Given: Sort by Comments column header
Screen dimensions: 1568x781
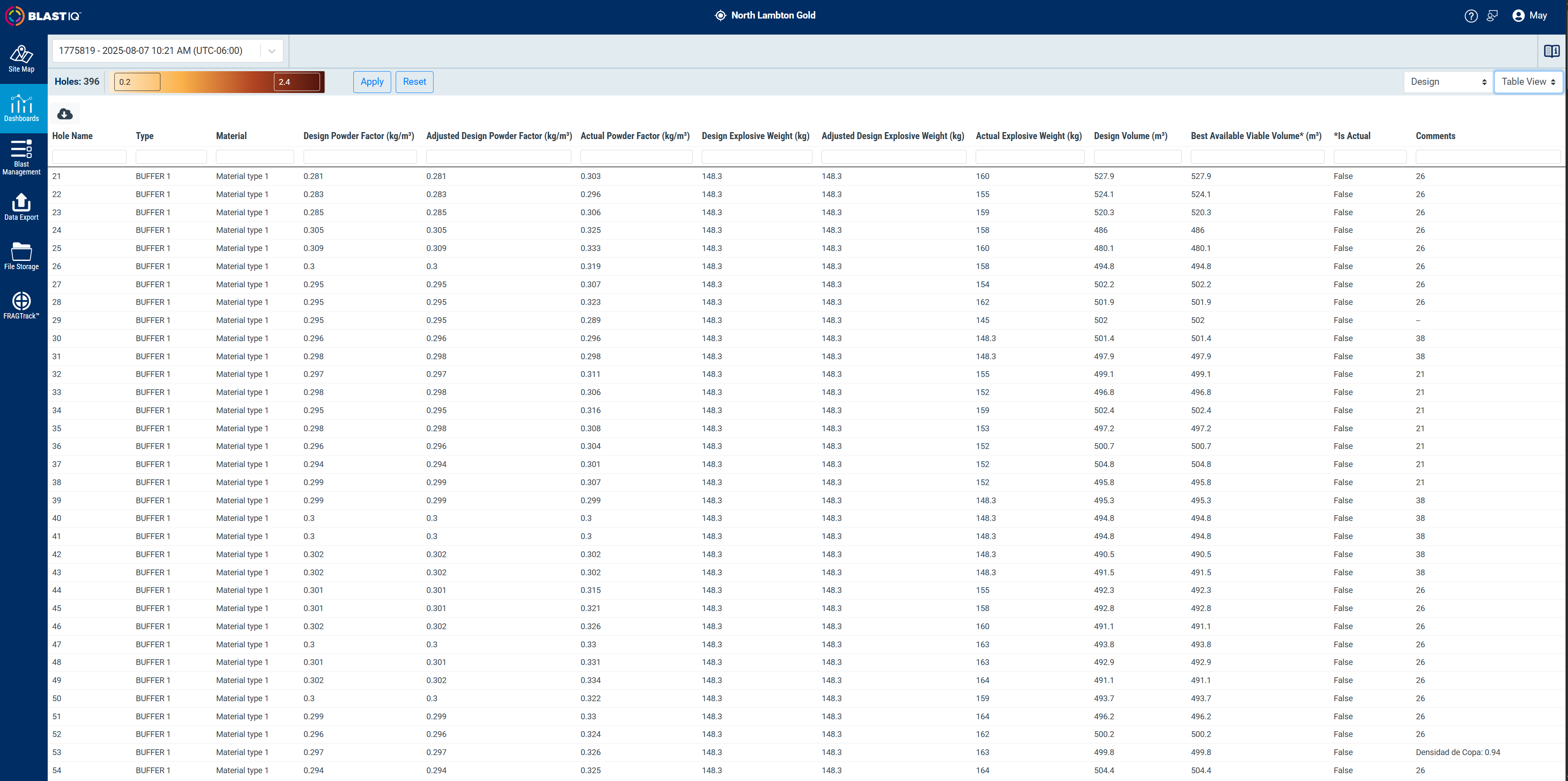Looking at the screenshot, I should point(1435,136).
